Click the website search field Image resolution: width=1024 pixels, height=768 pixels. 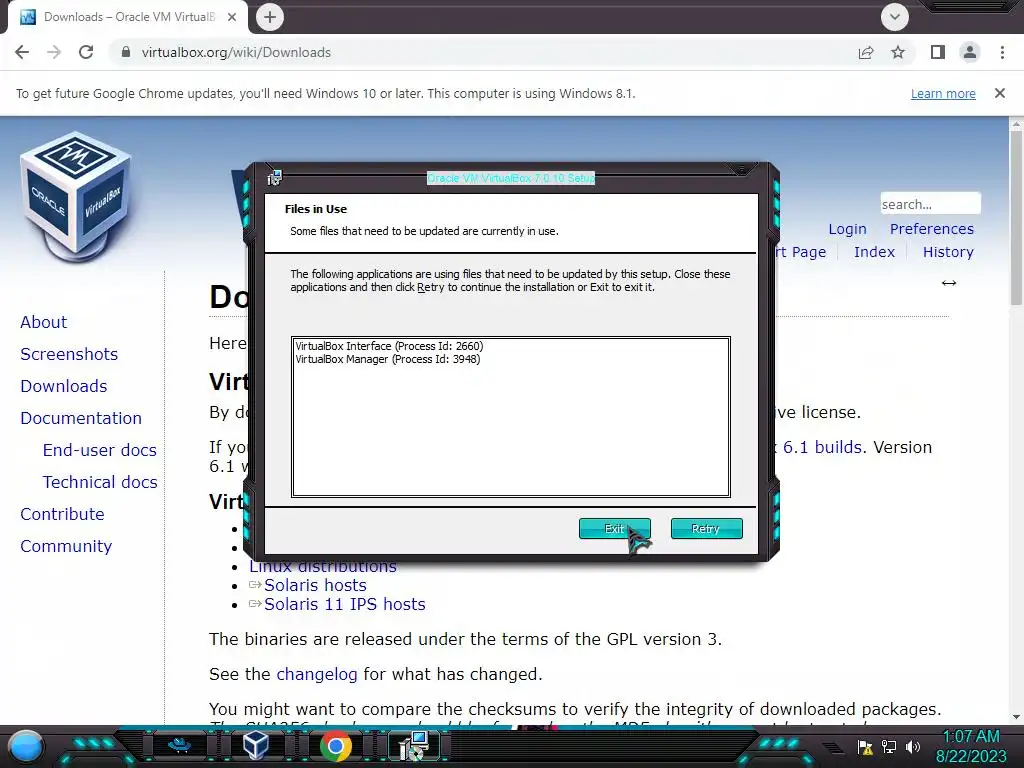[x=930, y=204]
